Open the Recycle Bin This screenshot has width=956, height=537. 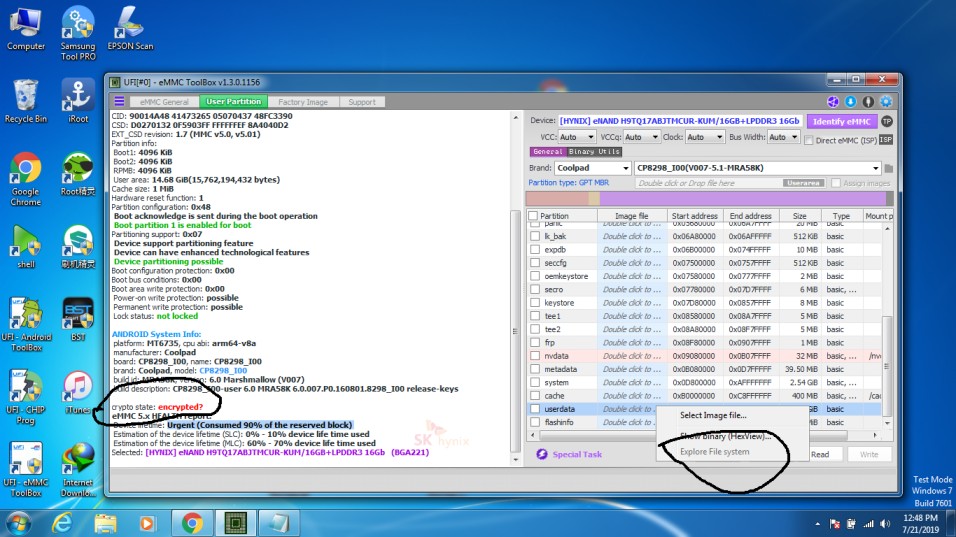click(x=26, y=101)
